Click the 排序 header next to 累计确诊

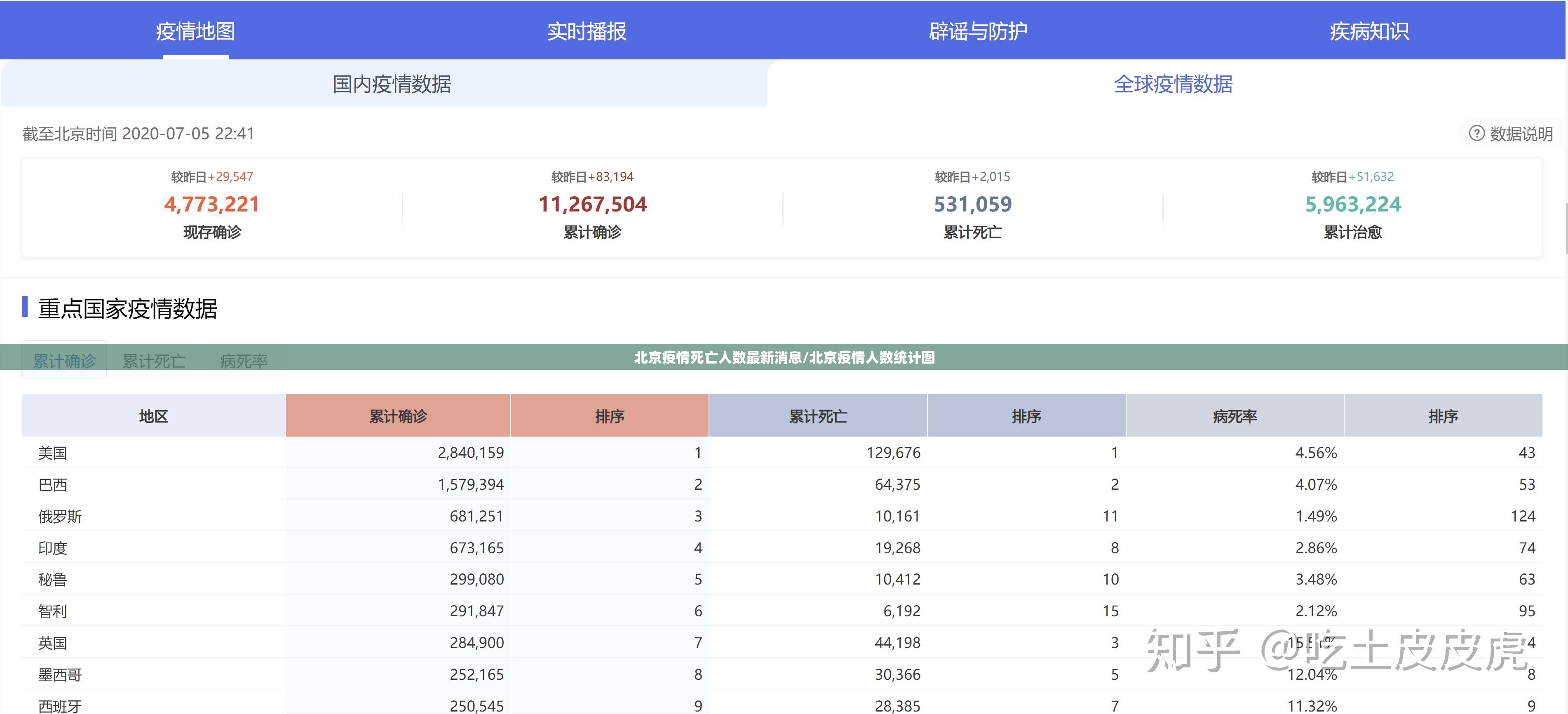[x=610, y=416]
